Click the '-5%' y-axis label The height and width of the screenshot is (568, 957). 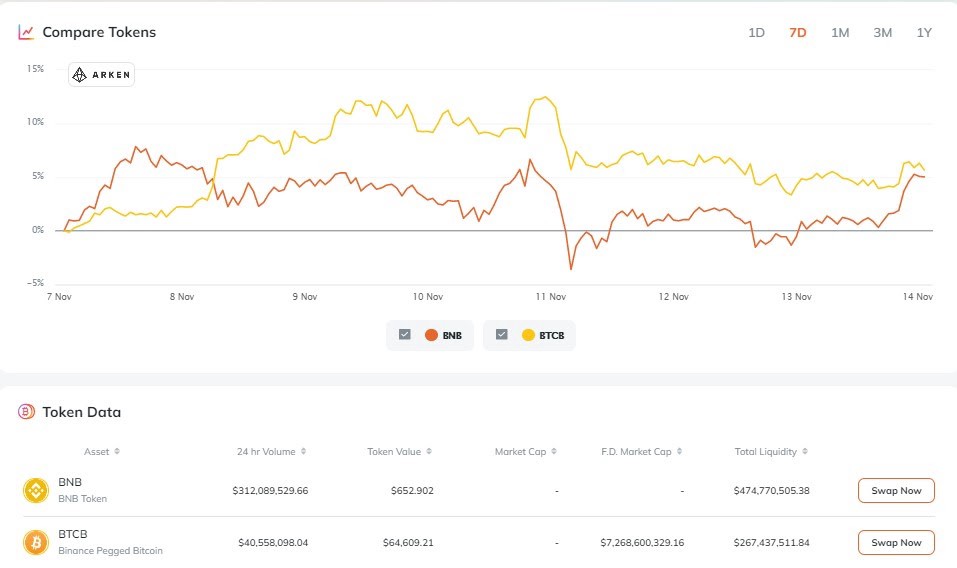[x=35, y=283]
